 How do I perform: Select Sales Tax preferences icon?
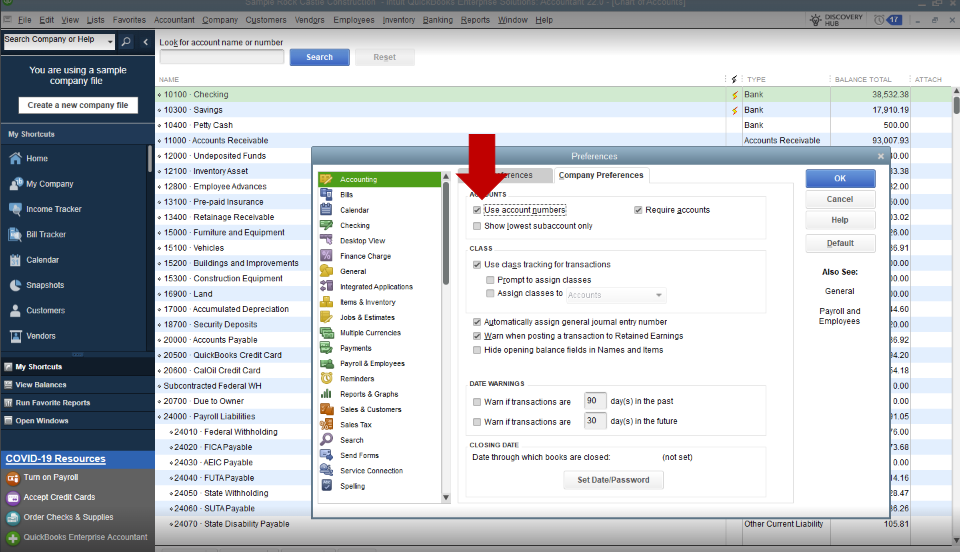point(326,424)
